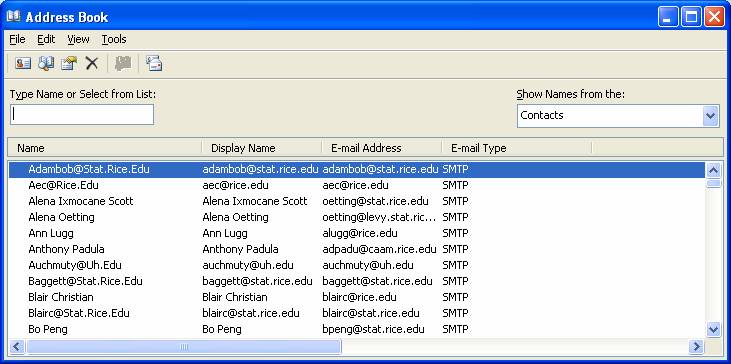
Task: Click the grayed Add to Contacts icon
Action: [x=123, y=63]
